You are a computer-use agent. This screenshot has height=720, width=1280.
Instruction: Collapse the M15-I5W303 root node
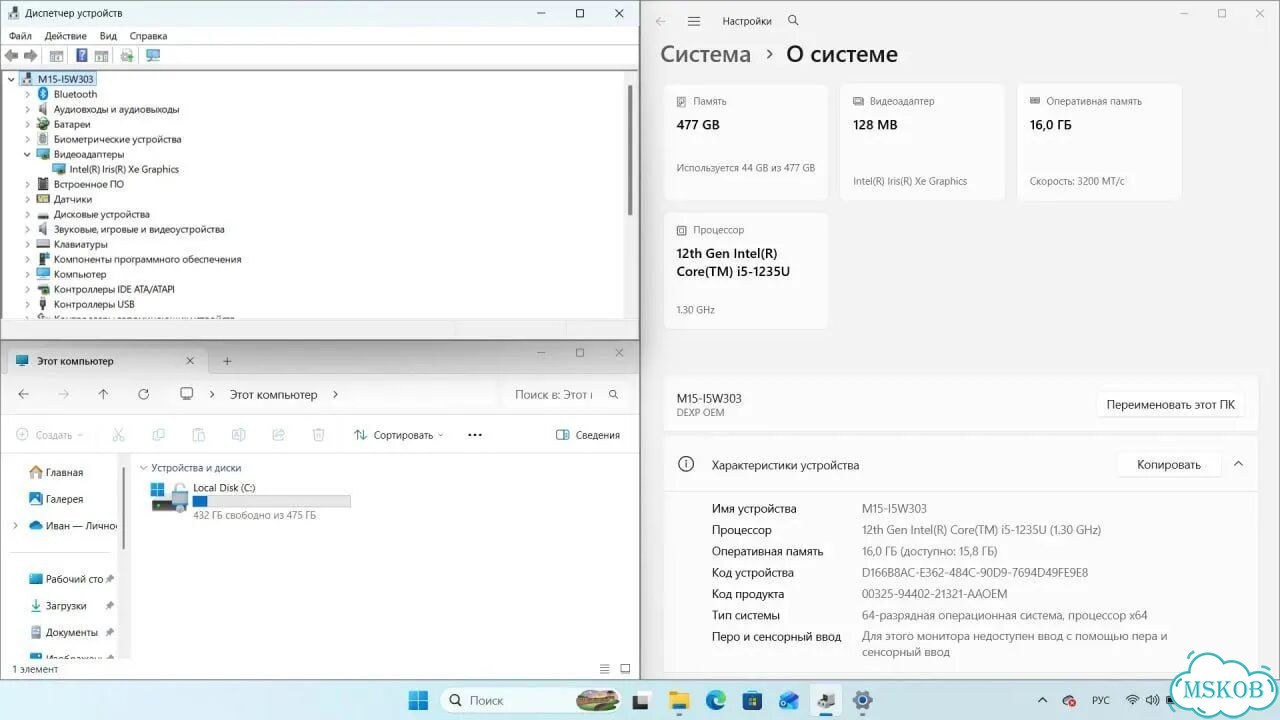coord(12,79)
